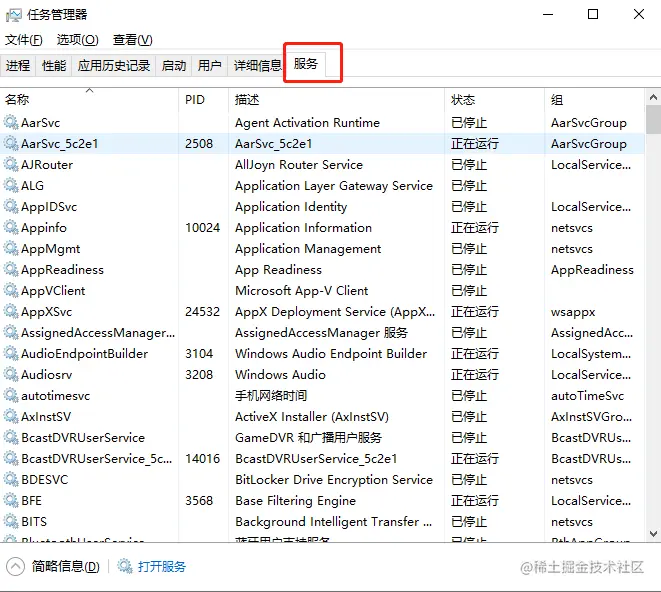Sort by the 状态 column header

point(494,100)
